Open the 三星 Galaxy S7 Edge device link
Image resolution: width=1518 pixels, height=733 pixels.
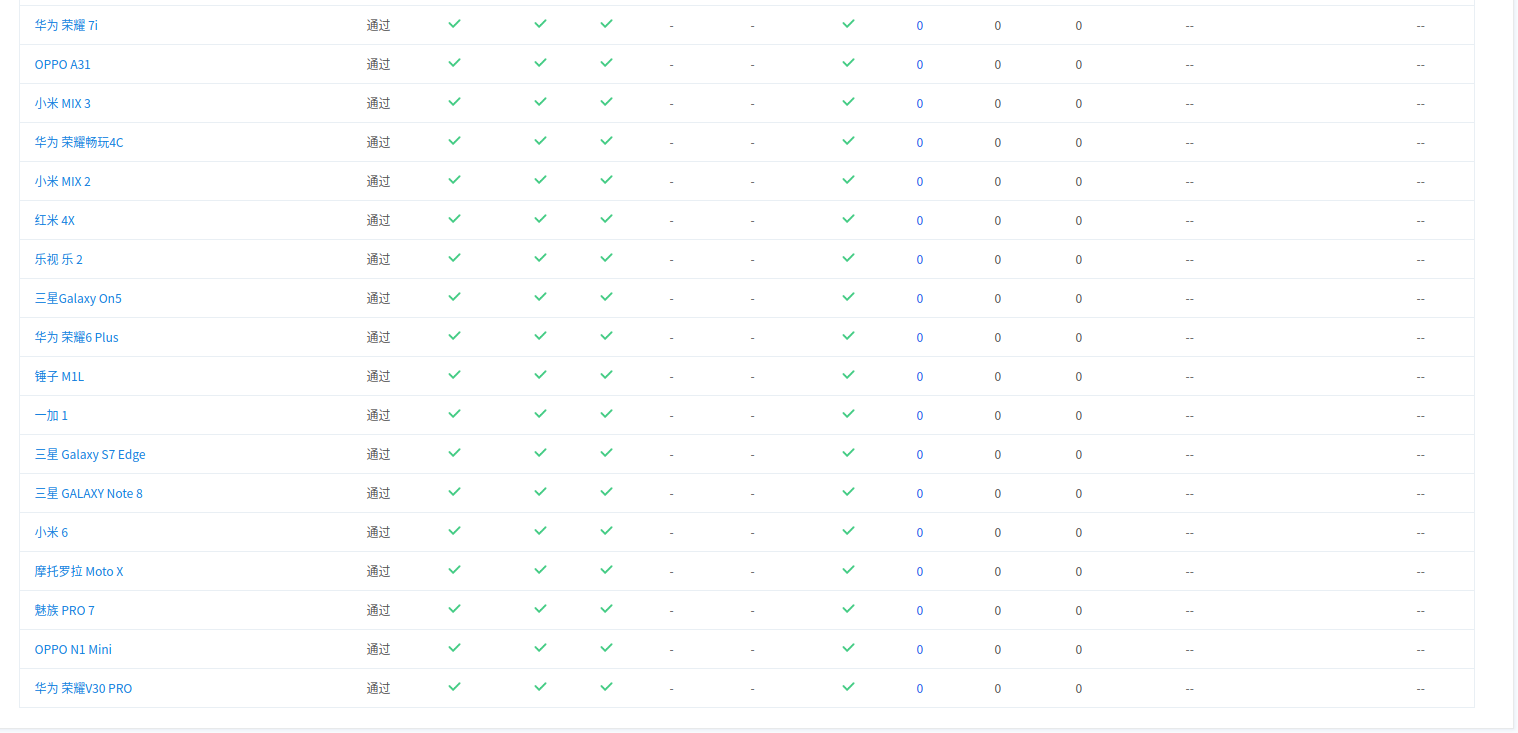(x=90, y=454)
